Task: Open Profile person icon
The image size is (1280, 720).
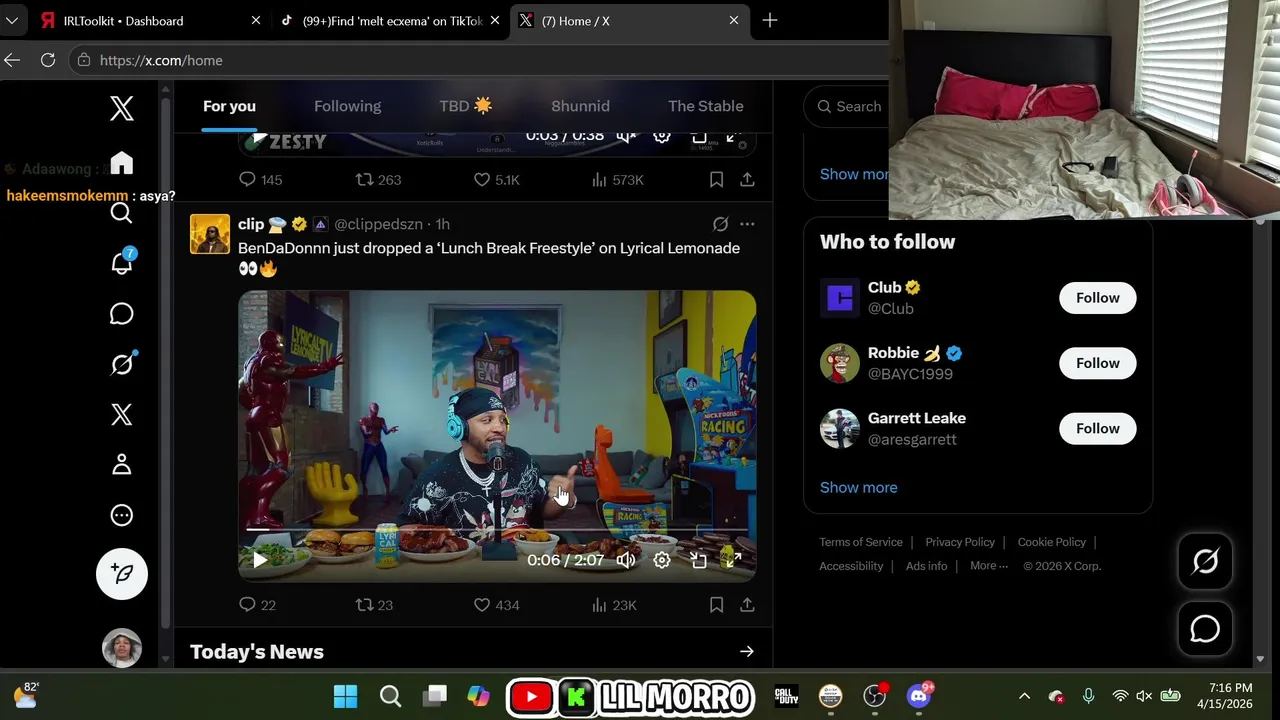Action: coord(122,465)
